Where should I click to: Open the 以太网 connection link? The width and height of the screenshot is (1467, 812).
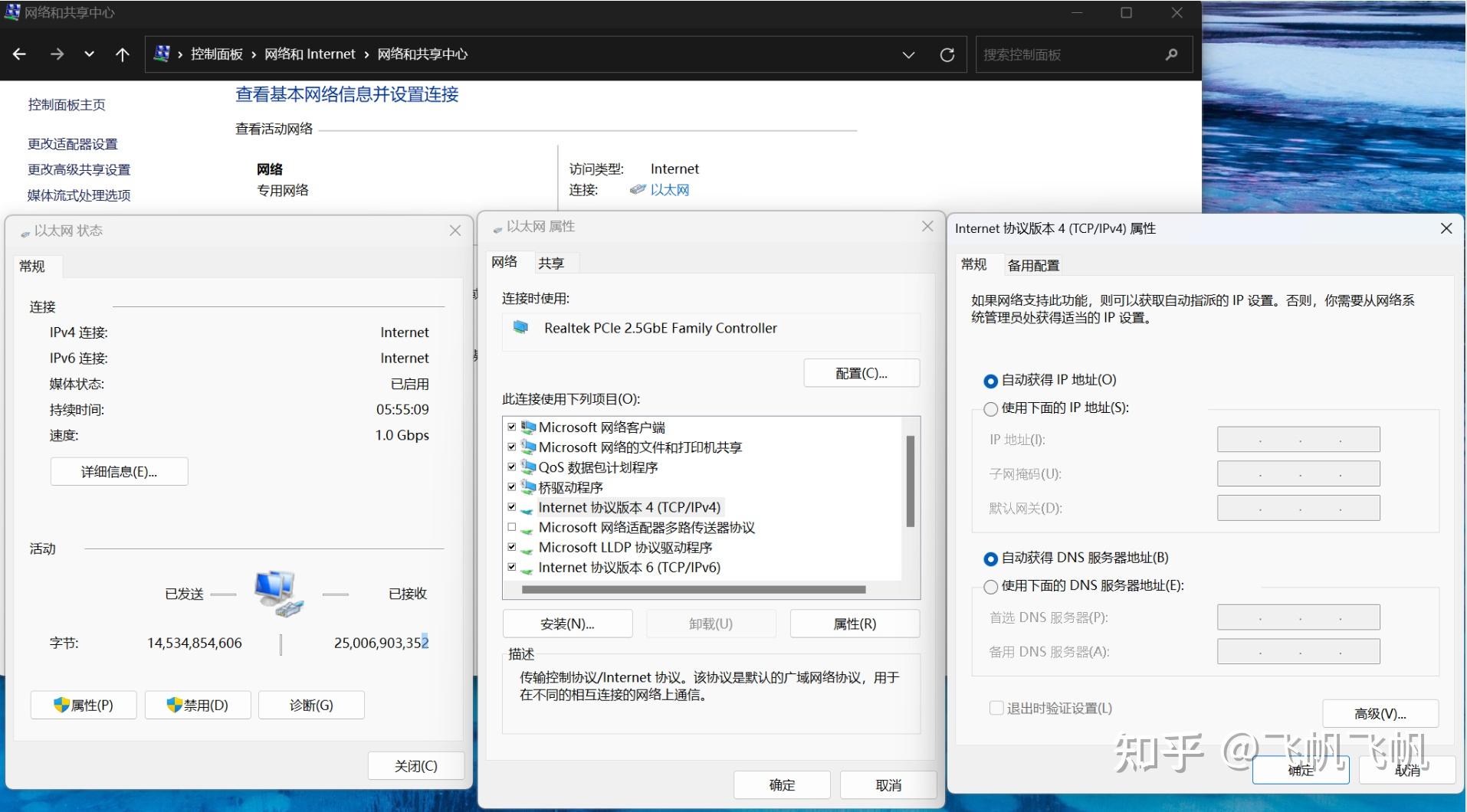tap(670, 190)
